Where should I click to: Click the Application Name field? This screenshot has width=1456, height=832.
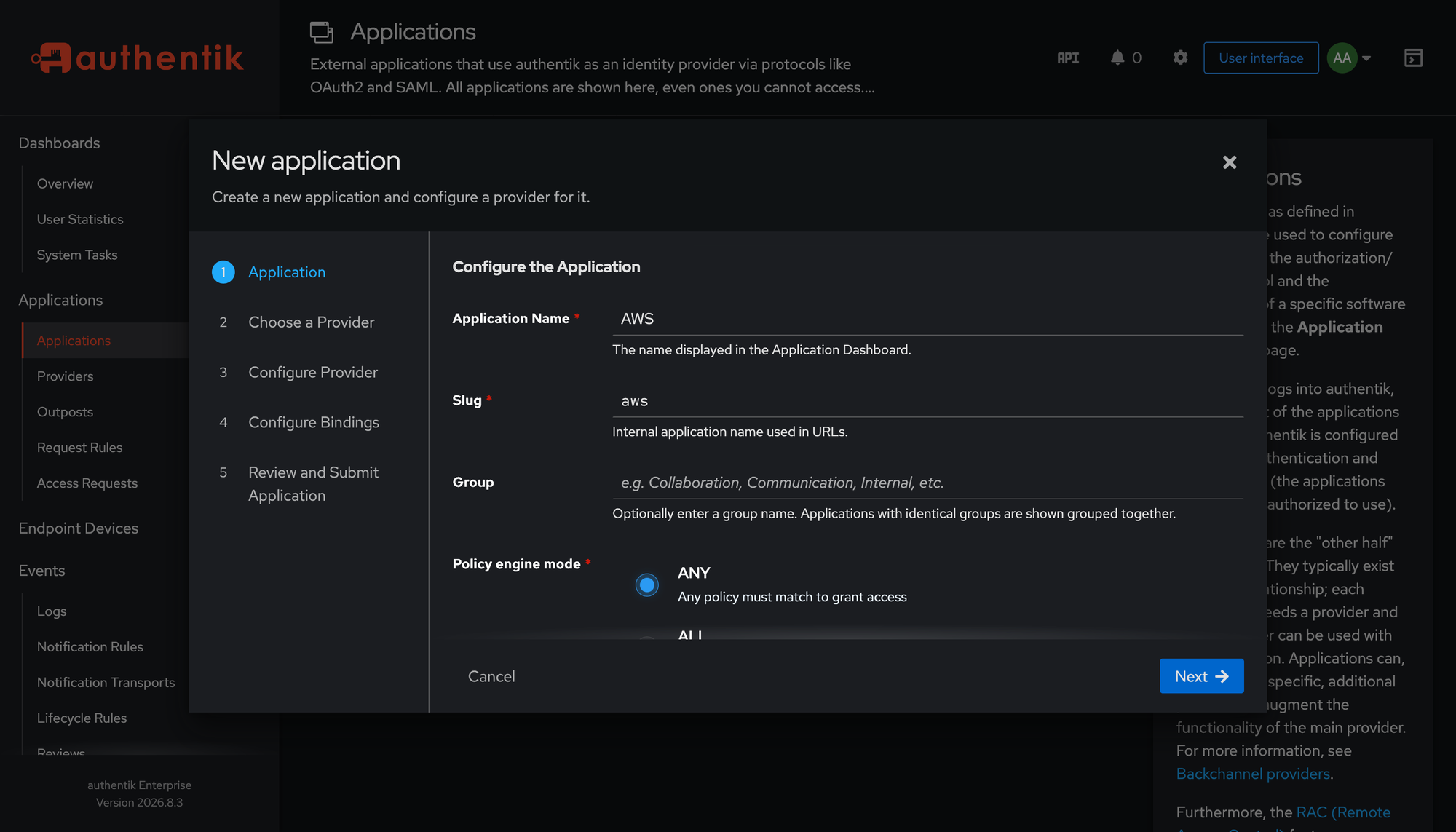pos(927,319)
